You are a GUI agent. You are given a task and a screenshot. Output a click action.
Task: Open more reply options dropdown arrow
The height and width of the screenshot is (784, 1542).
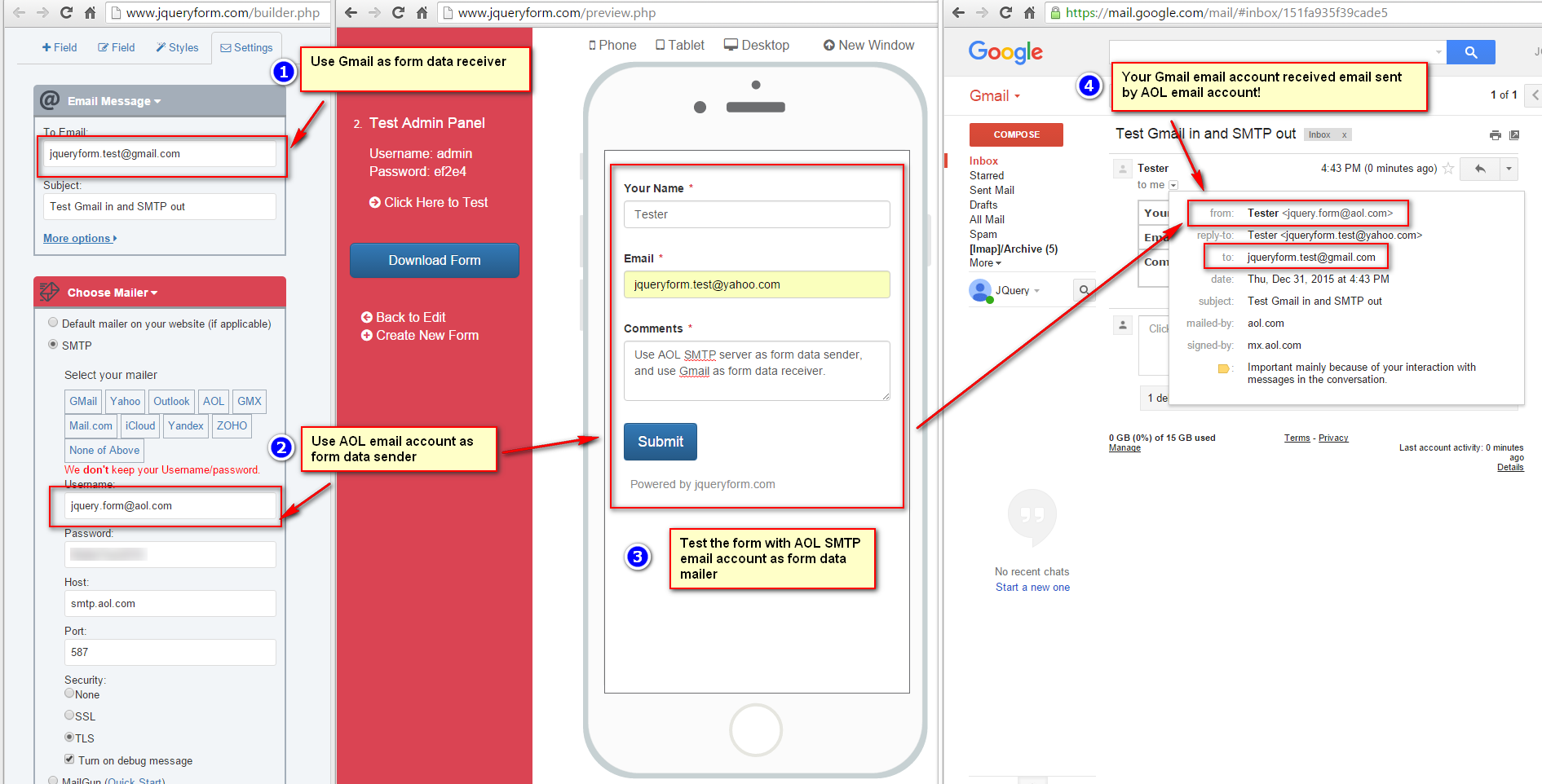point(1509,169)
